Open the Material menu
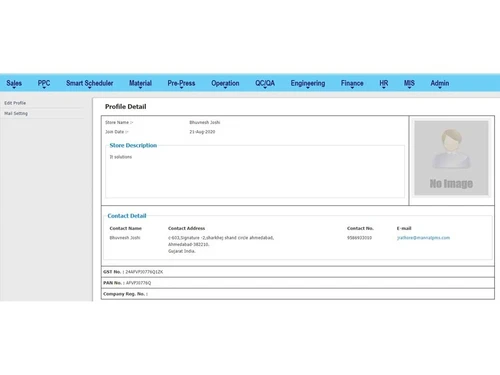The height and width of the screenshot is (375, 500). [140, 83]
